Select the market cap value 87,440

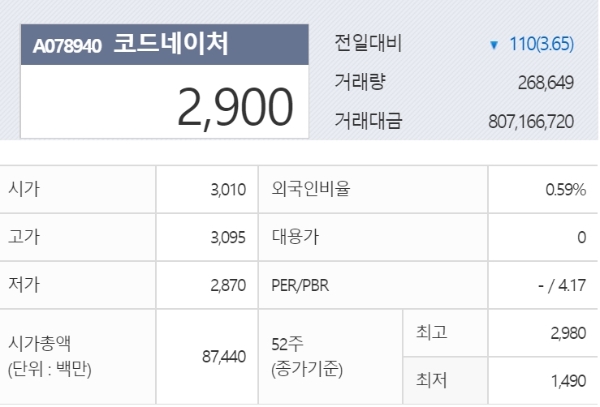pyautogui.click(x=223, y=356)
